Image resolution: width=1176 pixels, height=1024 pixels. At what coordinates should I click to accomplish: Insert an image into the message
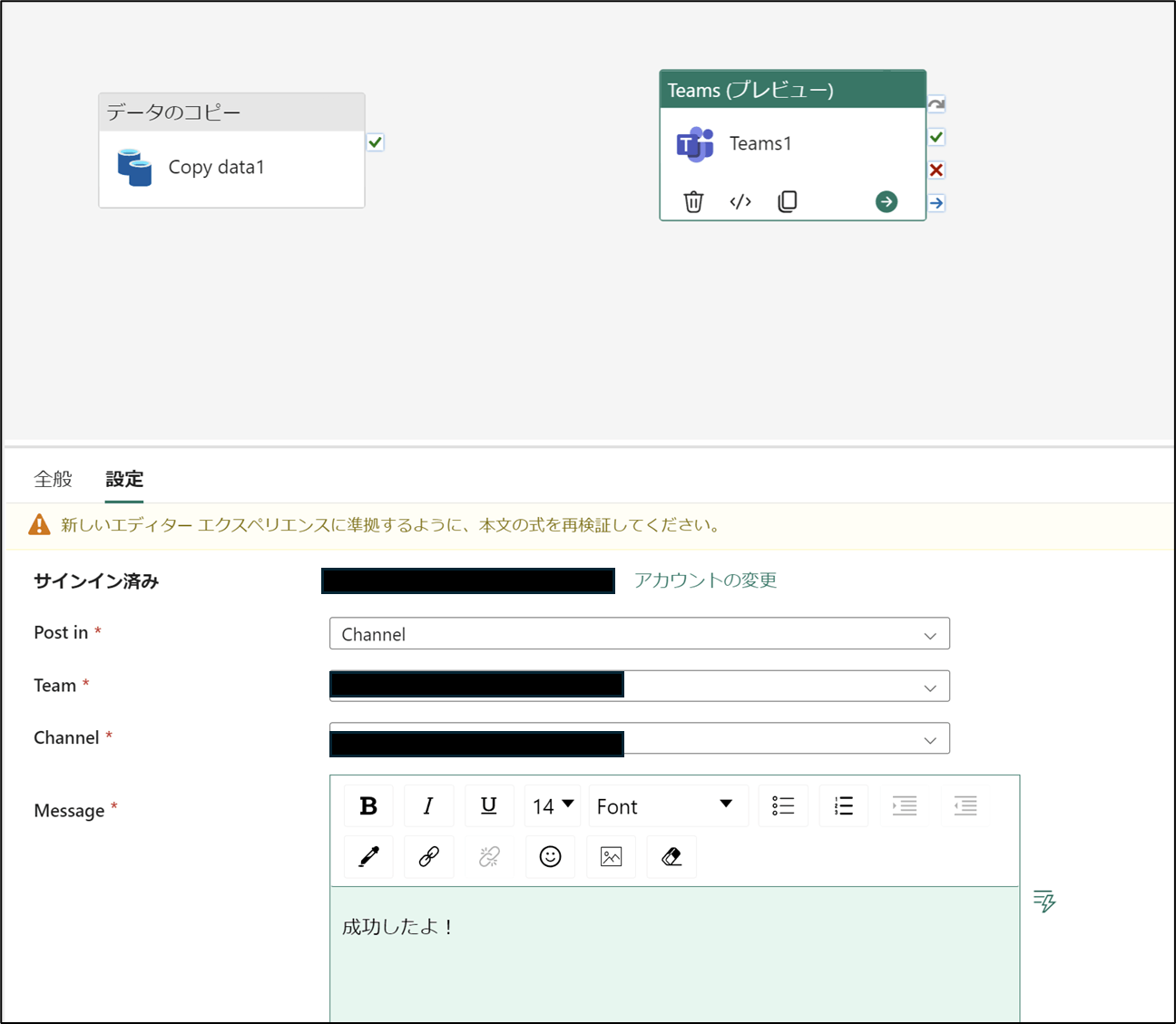point(611,856)
